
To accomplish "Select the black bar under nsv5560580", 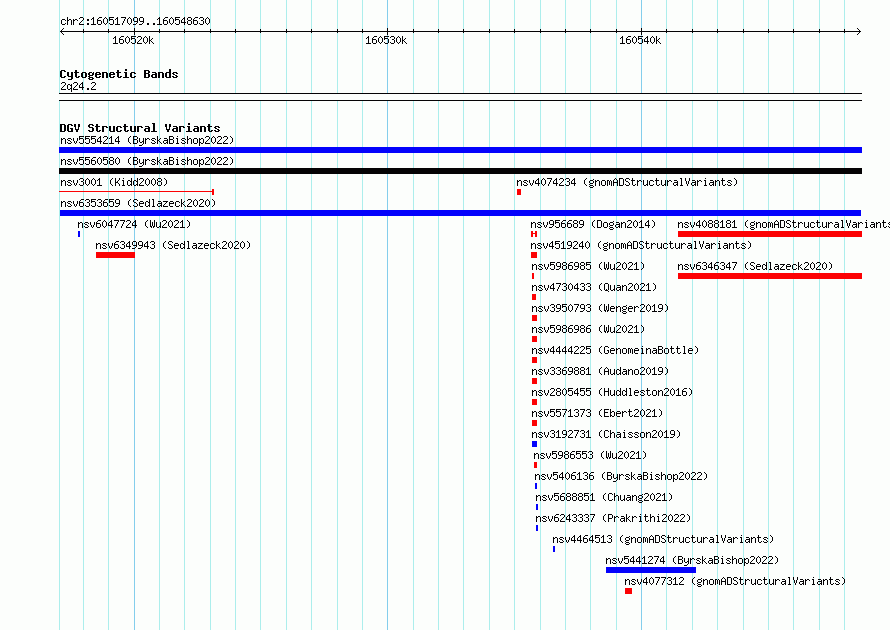I will click(x=460, y=171).
